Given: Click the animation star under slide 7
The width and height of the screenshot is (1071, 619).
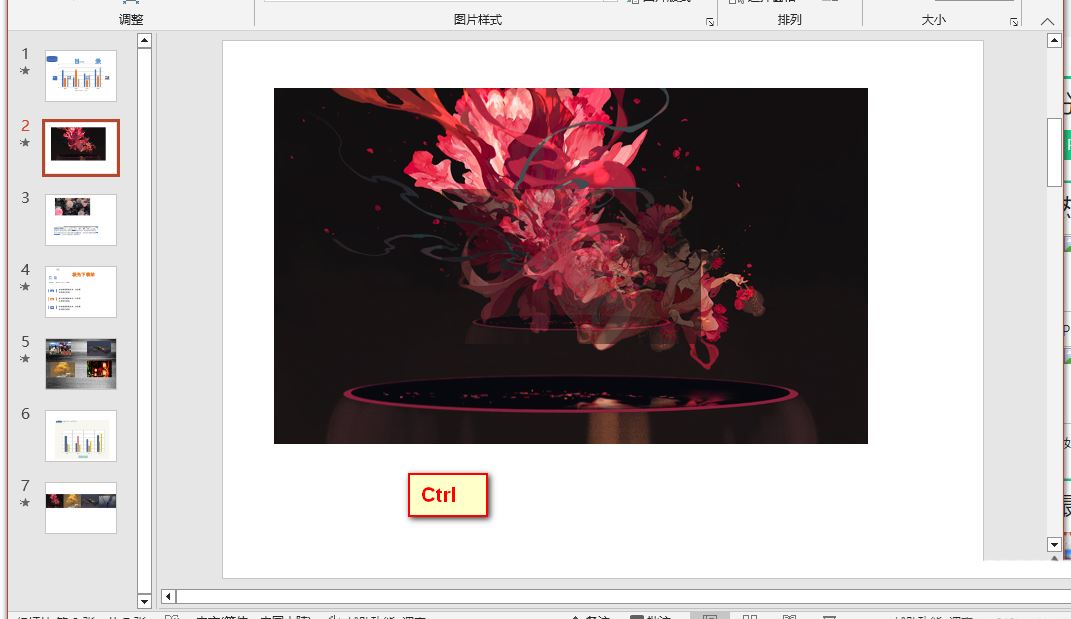Looking at the screenshot, I should [x=26, y=503].
